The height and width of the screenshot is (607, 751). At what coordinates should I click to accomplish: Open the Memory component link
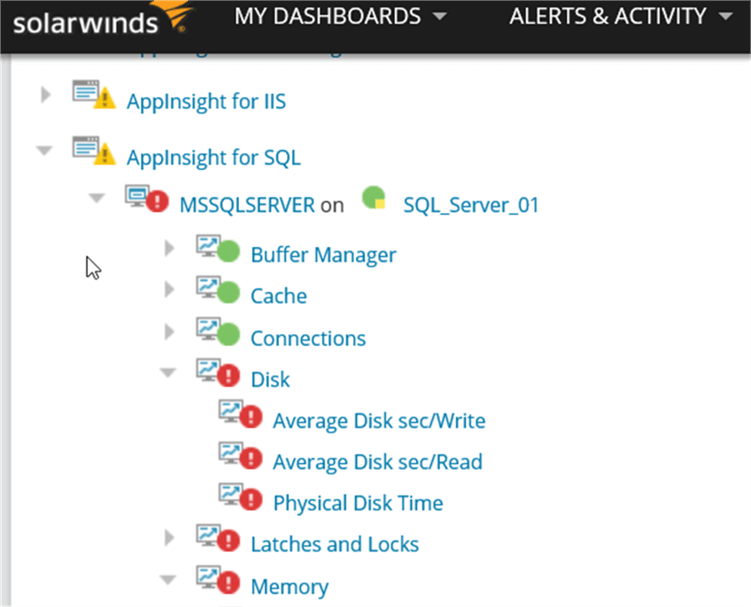coord(290,587)
